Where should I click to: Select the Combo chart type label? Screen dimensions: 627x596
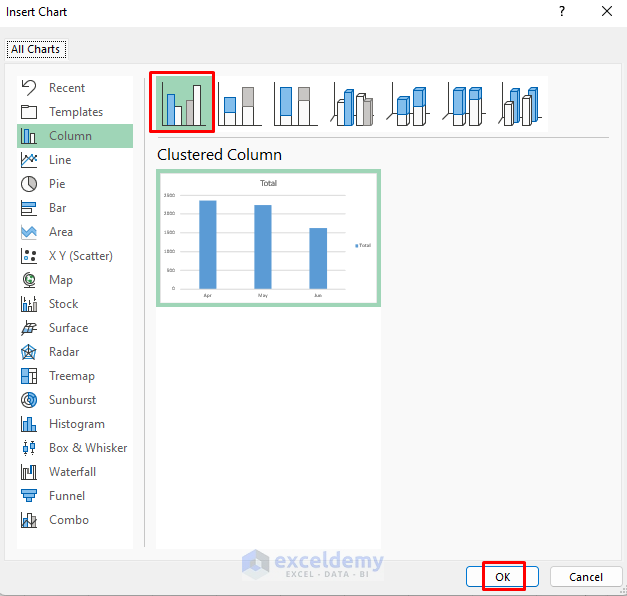(69, 520)
